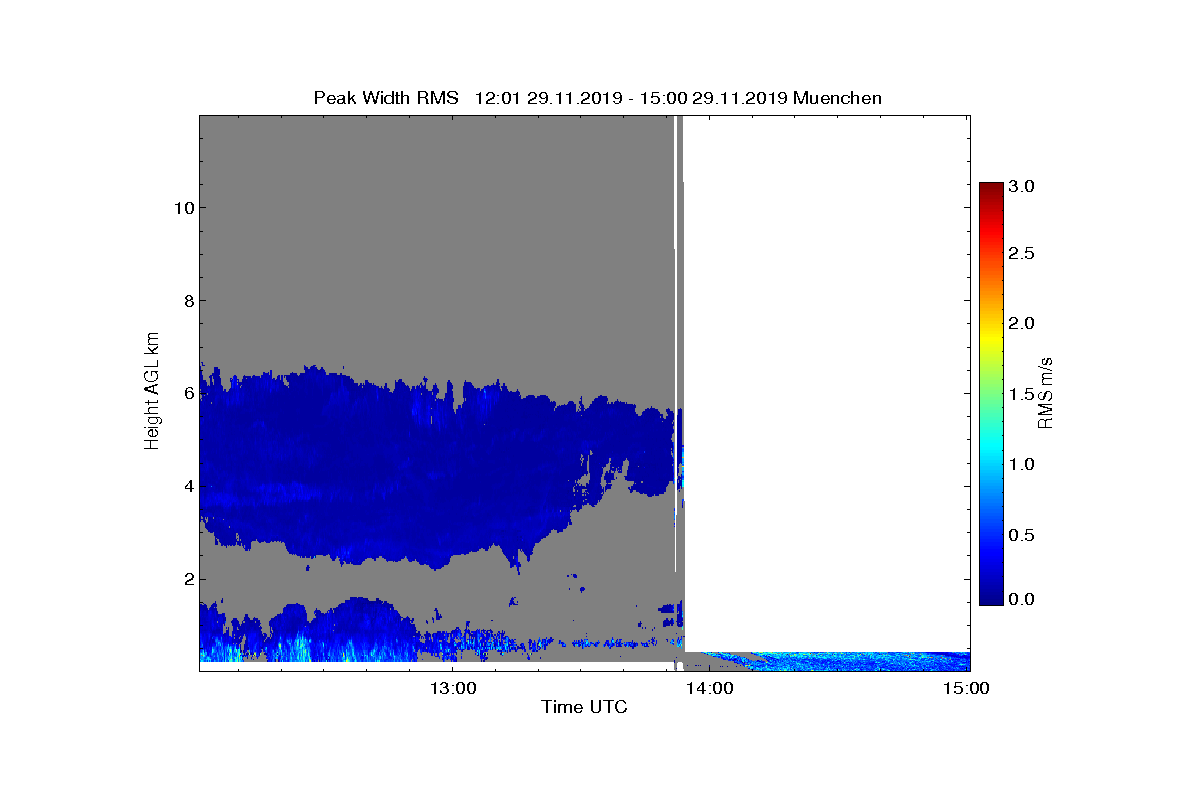Click the 14:00 time axis label
This screenshot has width=1200, height=800.
click(713, 687)
